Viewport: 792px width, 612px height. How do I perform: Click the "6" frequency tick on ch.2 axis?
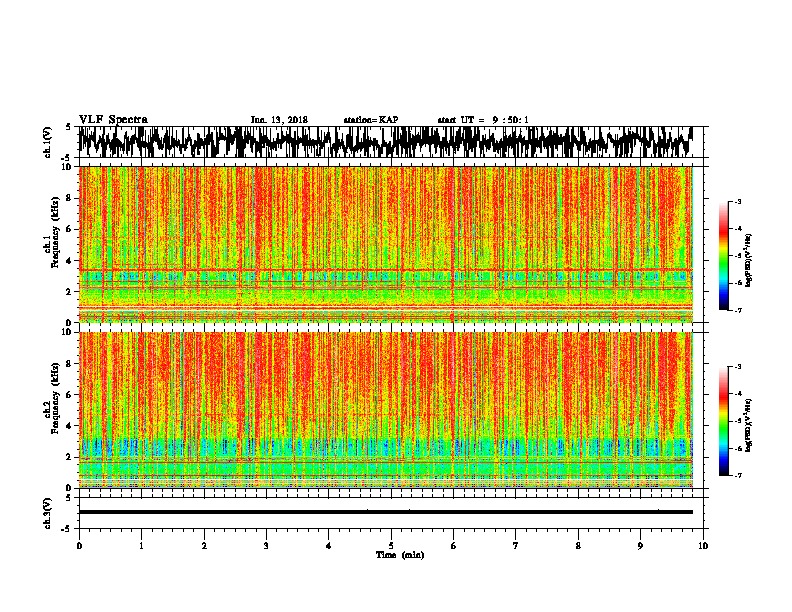tap(70, 395)
